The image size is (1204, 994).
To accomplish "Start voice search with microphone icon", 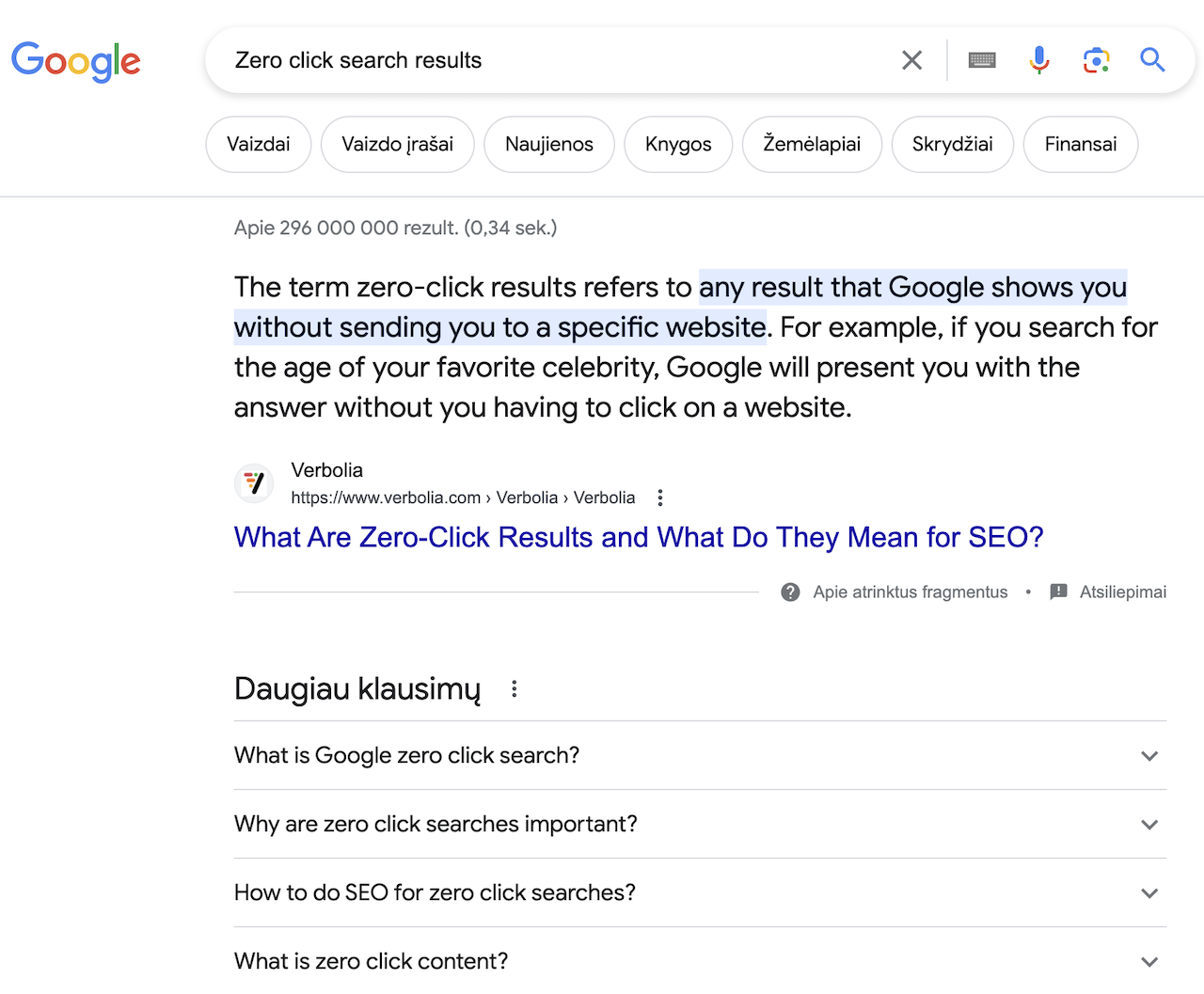I will coord(1038,60).
